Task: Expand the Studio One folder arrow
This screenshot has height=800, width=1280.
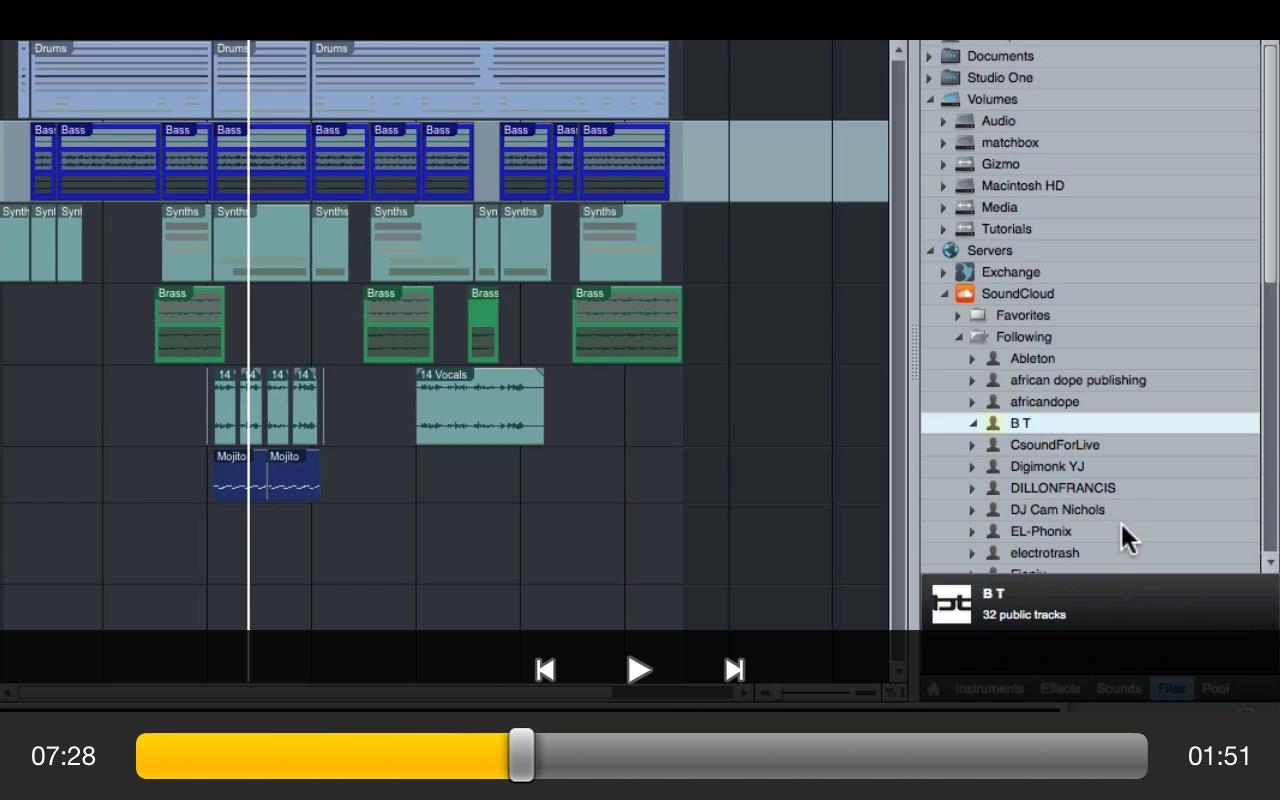Action: point(929,78)
